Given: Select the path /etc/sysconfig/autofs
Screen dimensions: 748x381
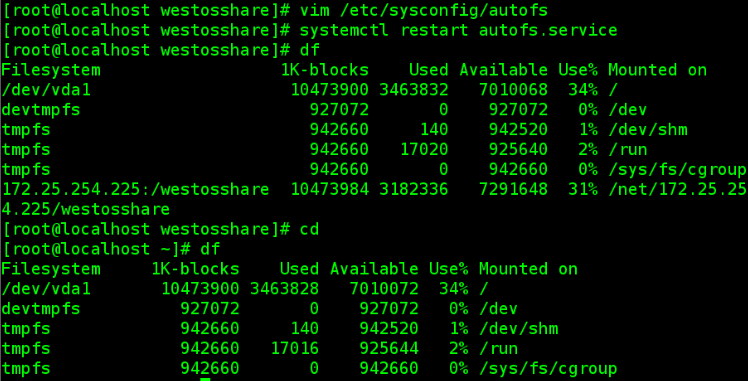Looking at the screenshot, I should [443, 10].
